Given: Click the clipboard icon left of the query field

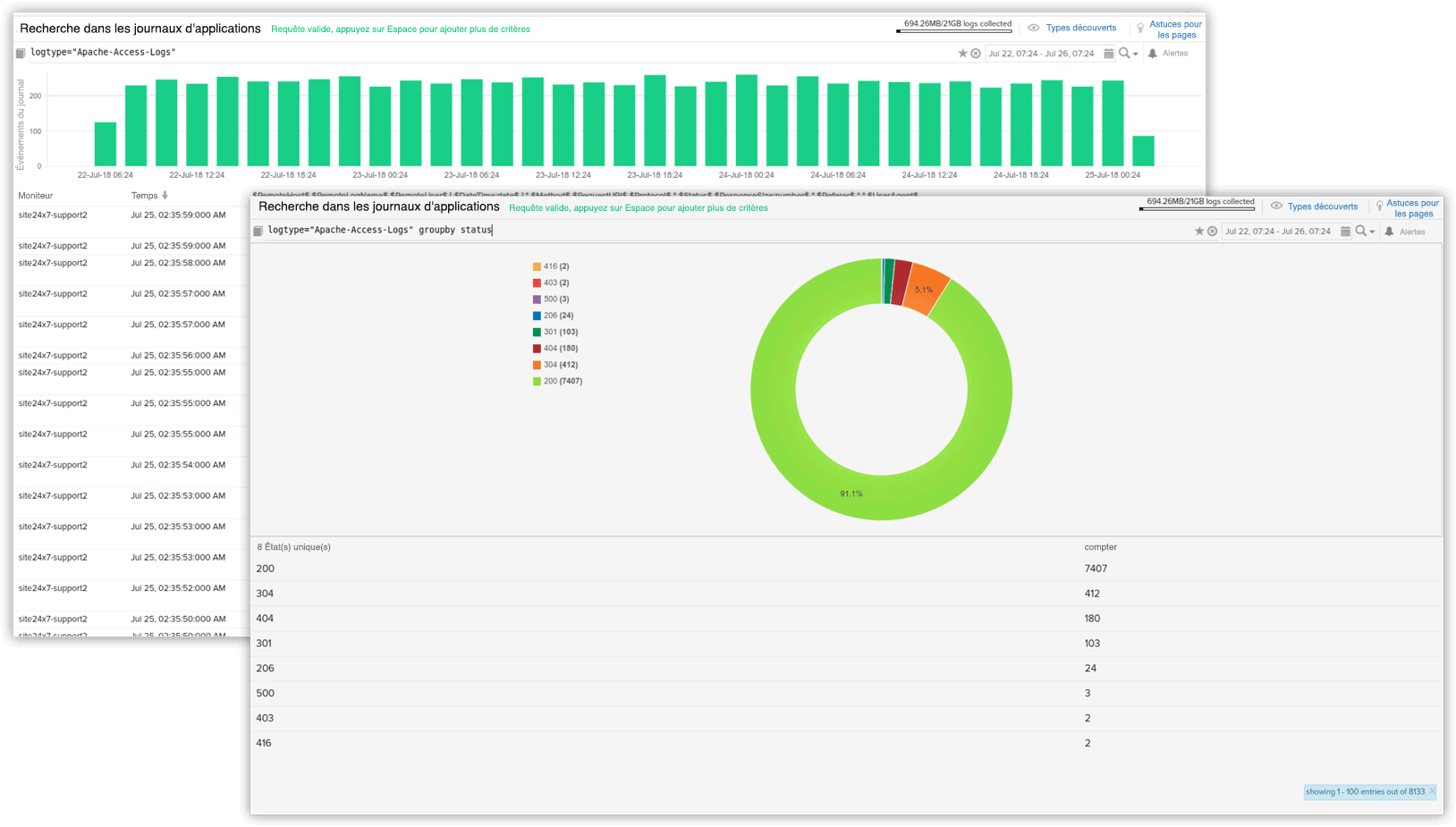Looking at the screenshot, I should tap(259, 230).
